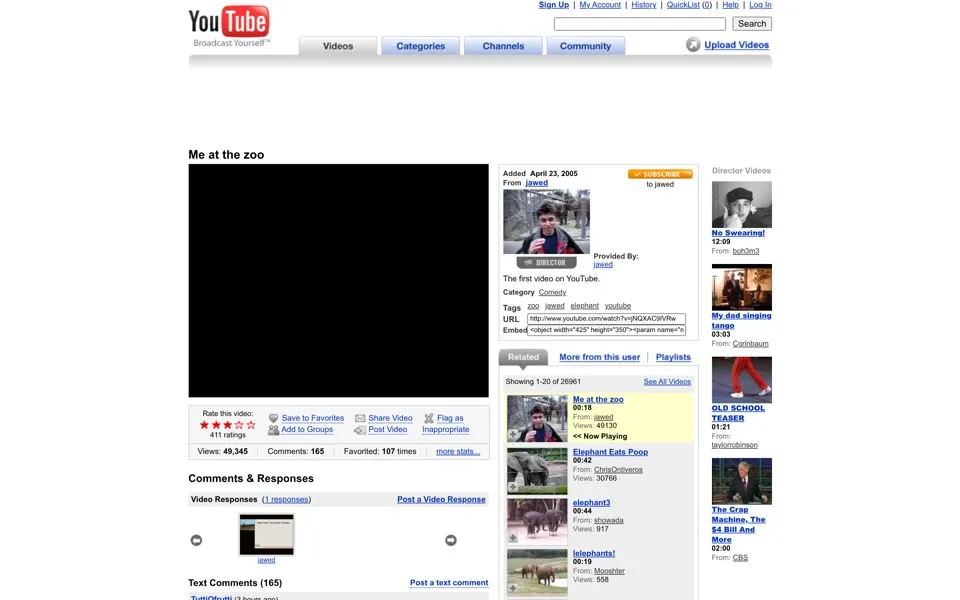Image resolution: width=960 pixels, height=600 pixels.
Task: Open the Playlists tab
Action: point(673,357)
